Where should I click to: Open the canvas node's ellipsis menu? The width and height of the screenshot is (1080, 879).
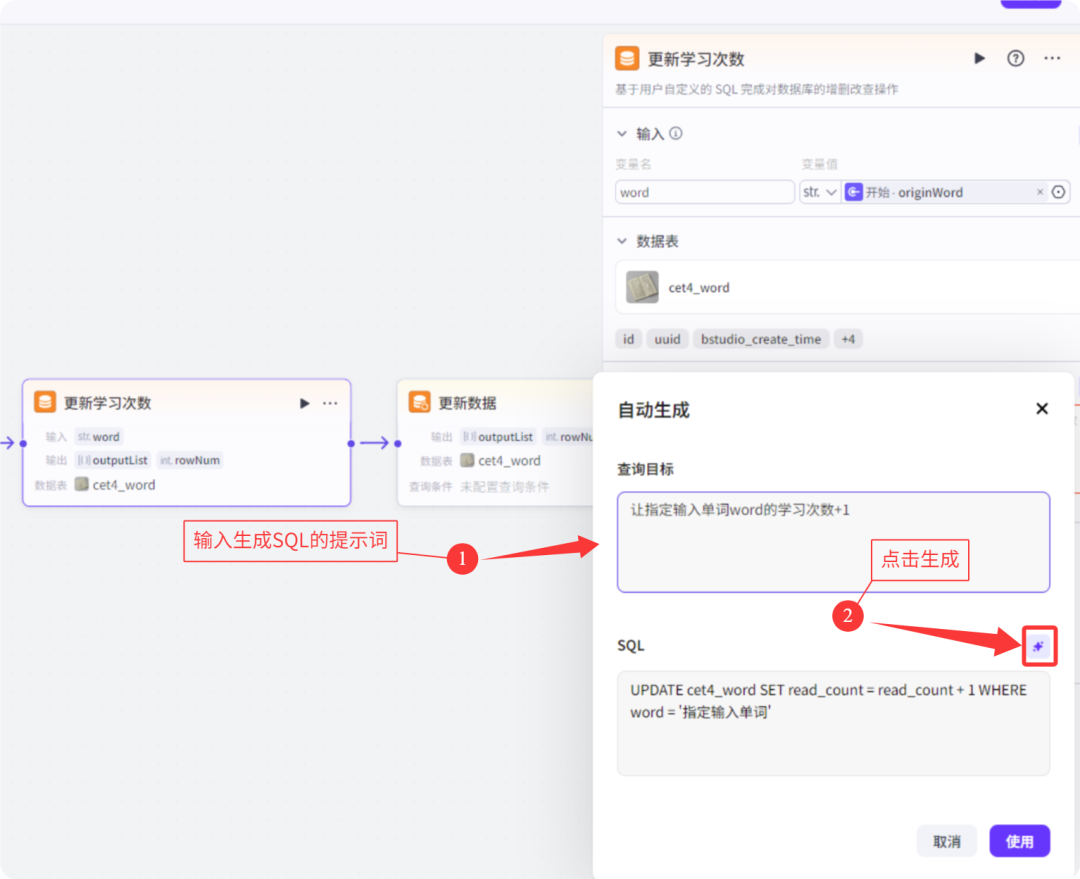[x=330, y=402]
